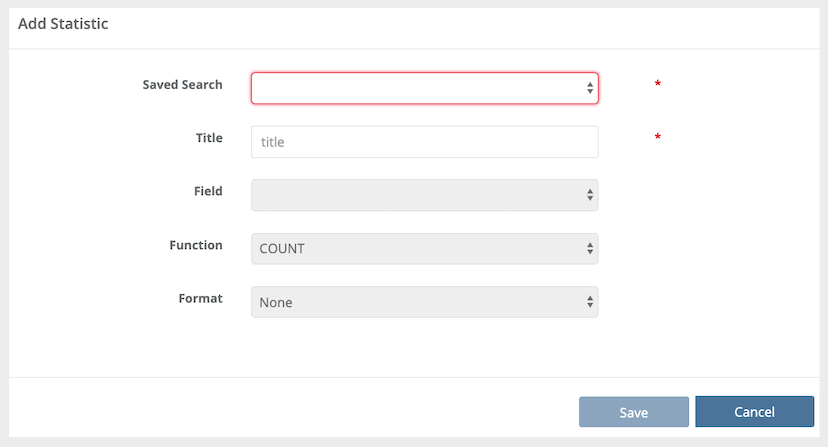Expand the Field dropdown
Viewport: 828px width, 447px height.
(x=424, y=195)
